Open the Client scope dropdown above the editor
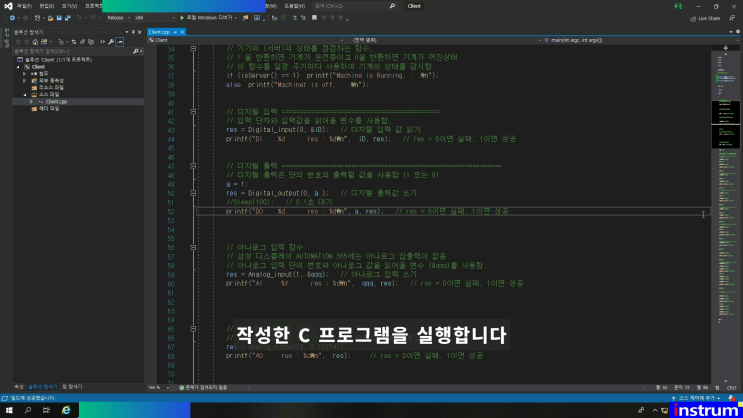Screen dimensions: 743x418 point(245,40)
